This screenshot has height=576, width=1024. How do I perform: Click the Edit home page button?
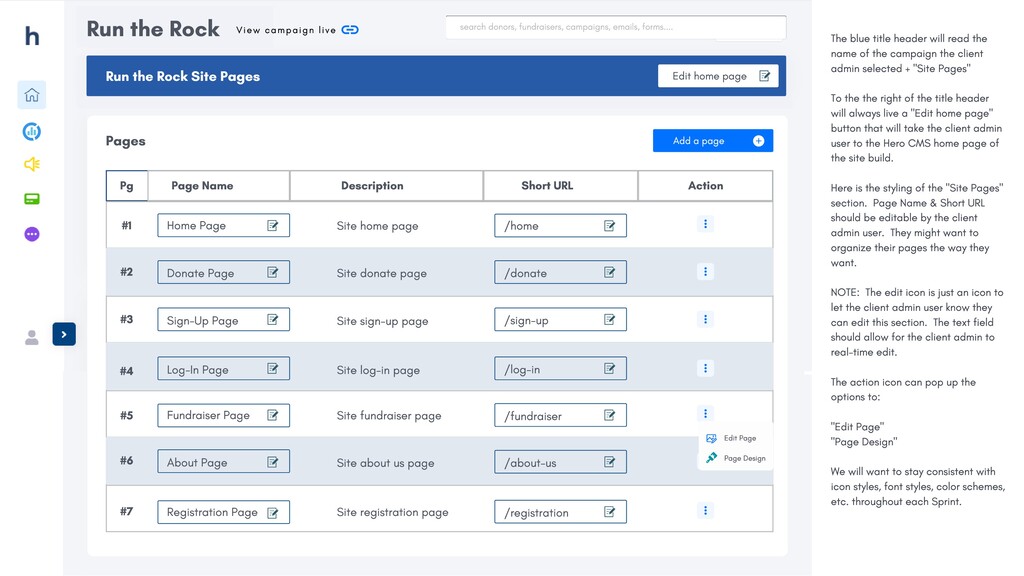(x=718, y=76)
